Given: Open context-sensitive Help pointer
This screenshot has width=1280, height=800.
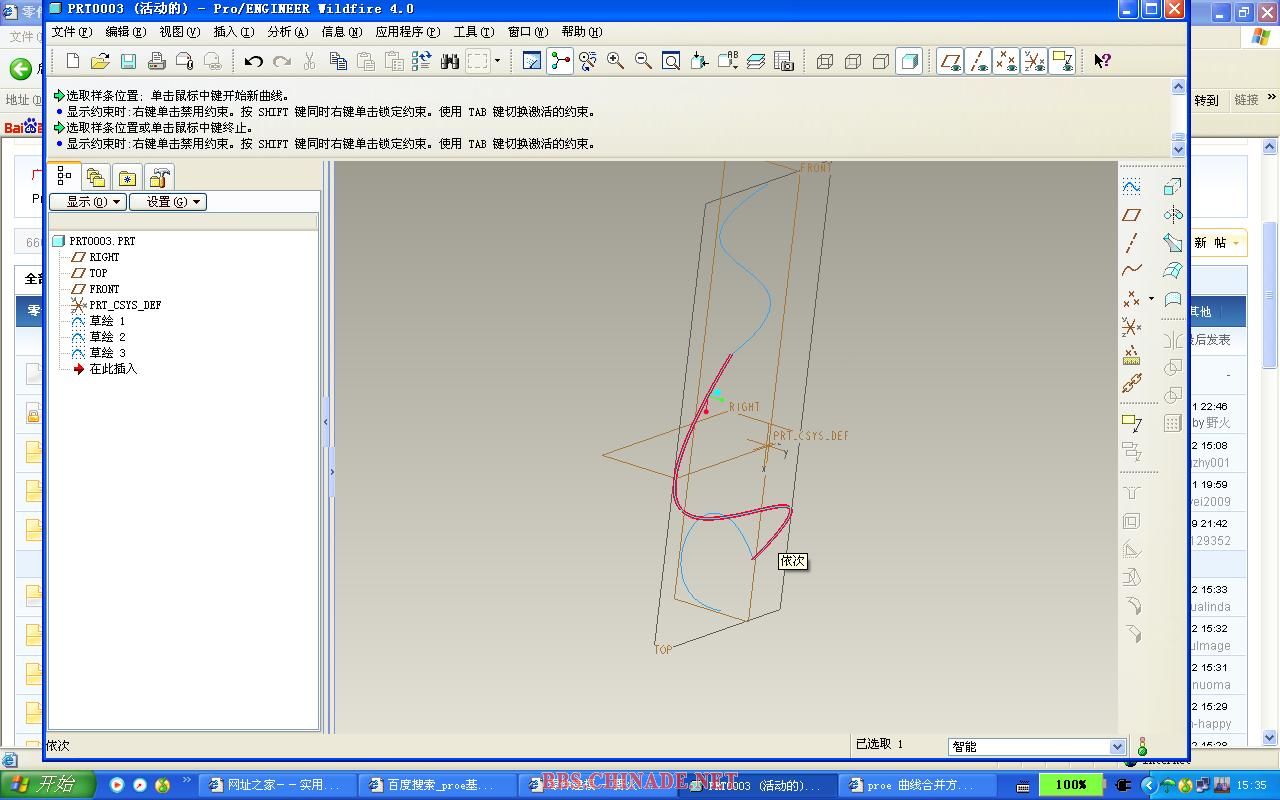Looking at the screenshot, I should pos(1102,61).
